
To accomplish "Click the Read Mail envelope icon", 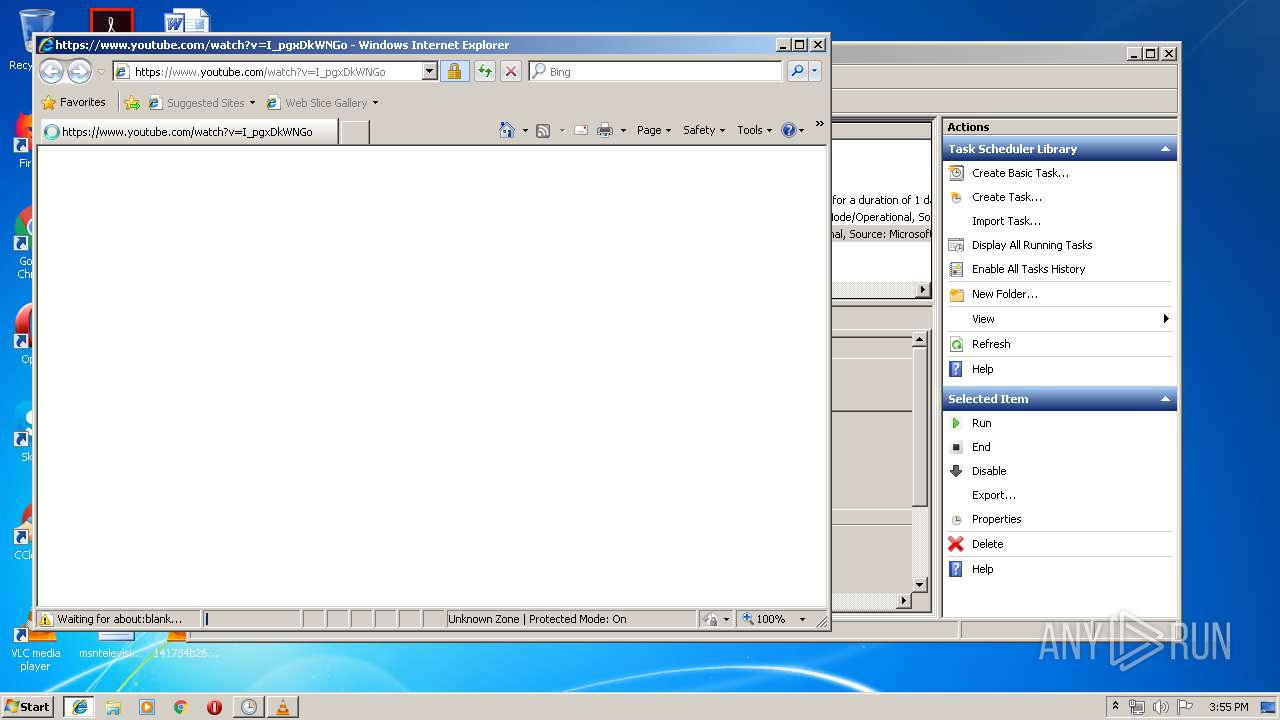I will (x=581, y=130).
